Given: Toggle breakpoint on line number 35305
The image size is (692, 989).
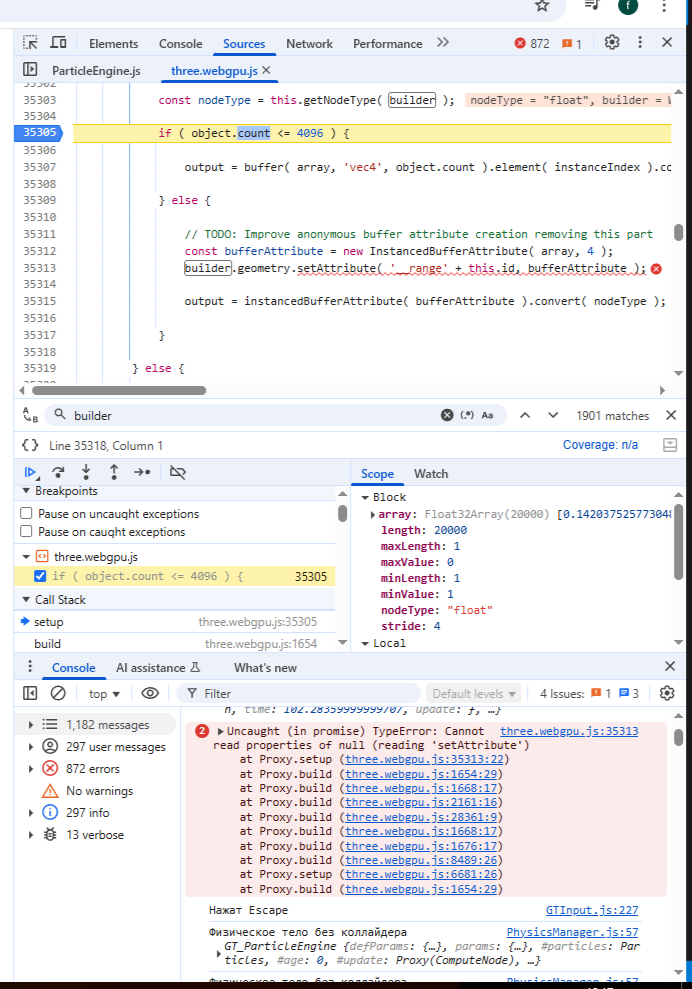Looking at the screenshot, I should pyautogui.click(x=40, y=132).
